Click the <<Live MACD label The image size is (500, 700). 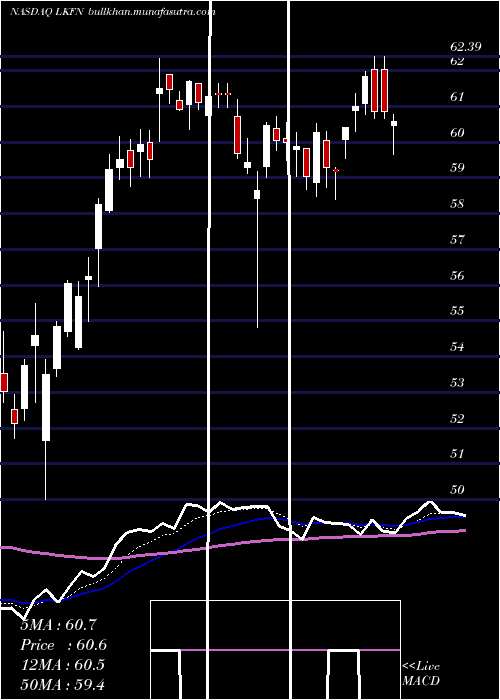421,673
